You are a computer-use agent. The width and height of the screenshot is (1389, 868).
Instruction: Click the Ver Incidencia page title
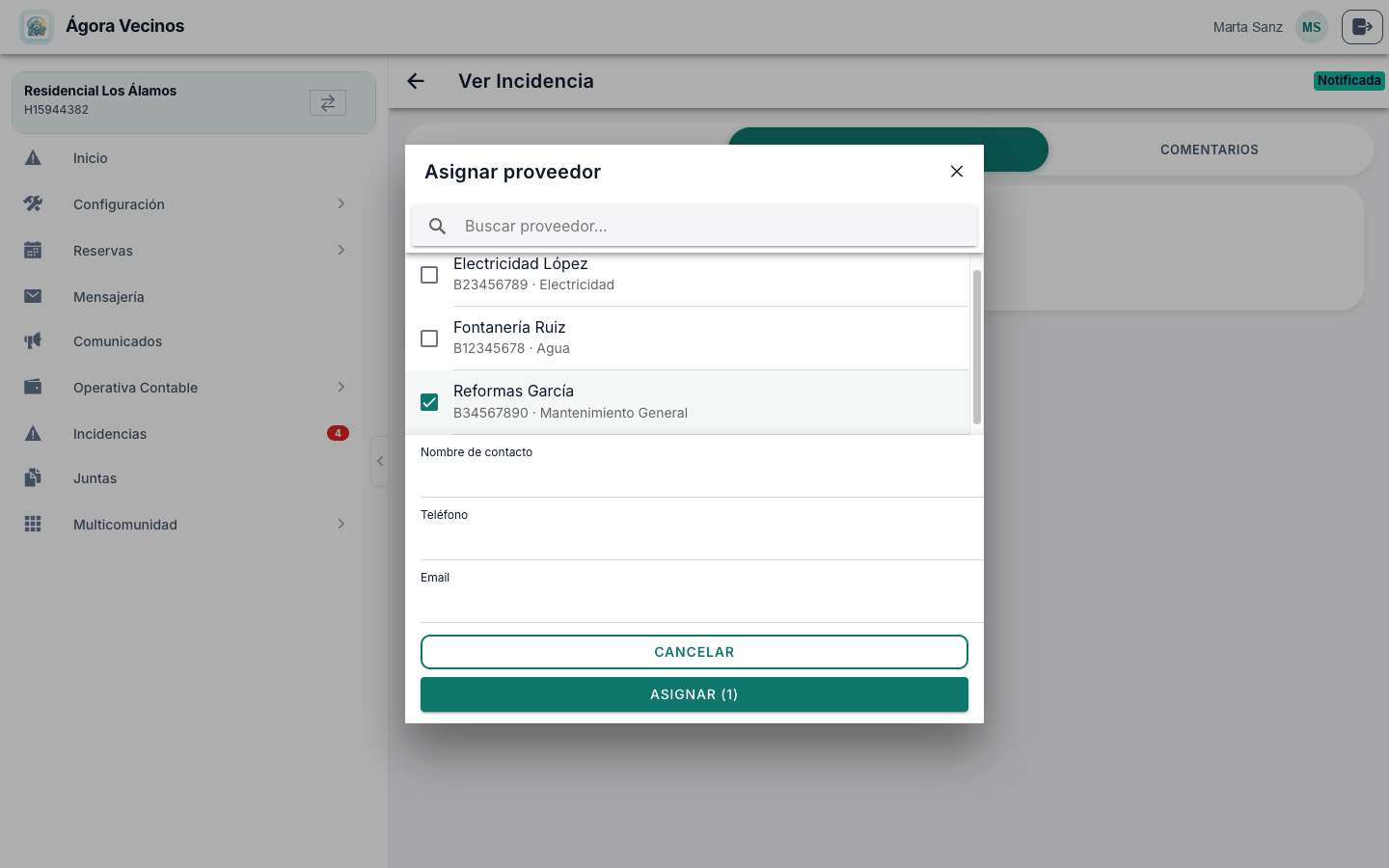pyautogui.click(x=526, y=81)
